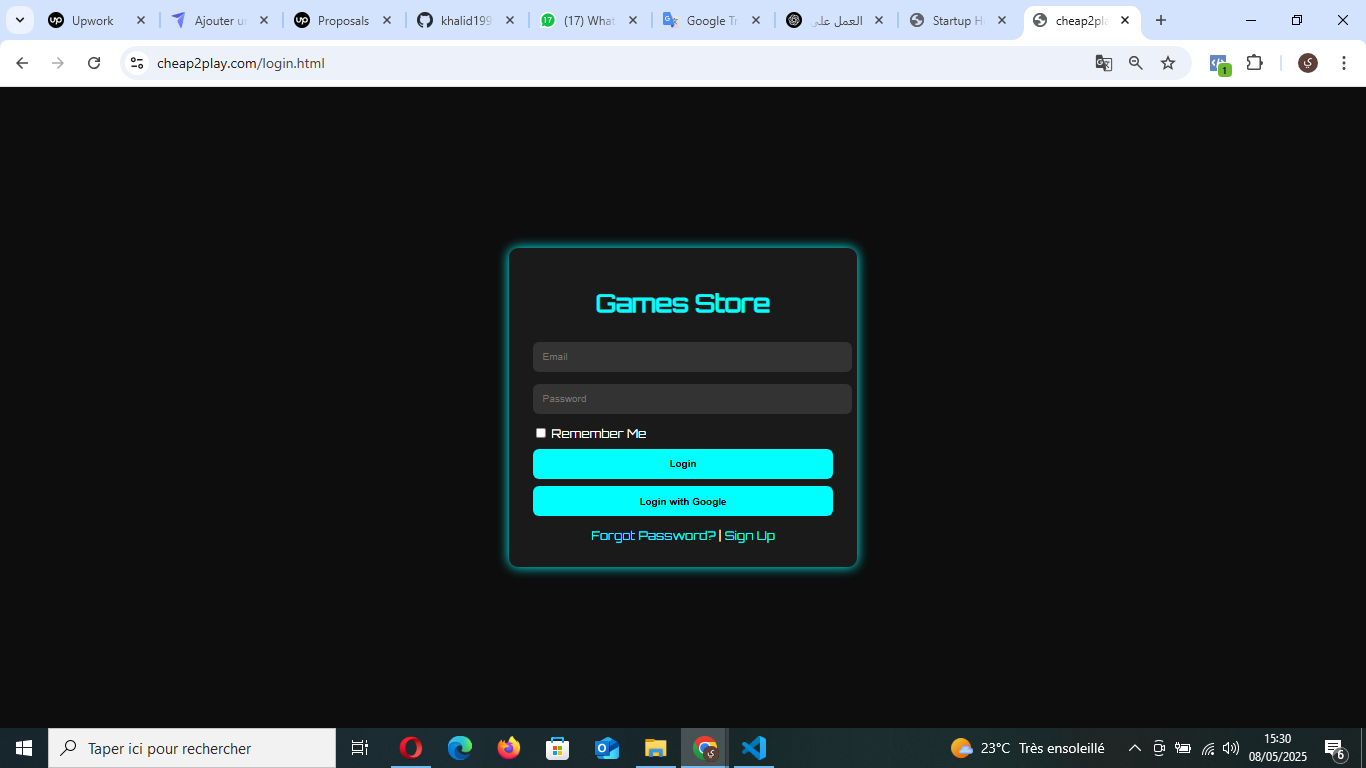This screenshot has height=768, width=1366.
Task: View site information icon beside URL
Action: [x=138, y=63]
